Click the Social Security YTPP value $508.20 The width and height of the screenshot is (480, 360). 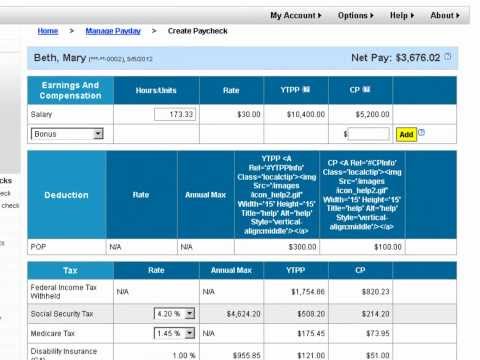pos(311,314)
